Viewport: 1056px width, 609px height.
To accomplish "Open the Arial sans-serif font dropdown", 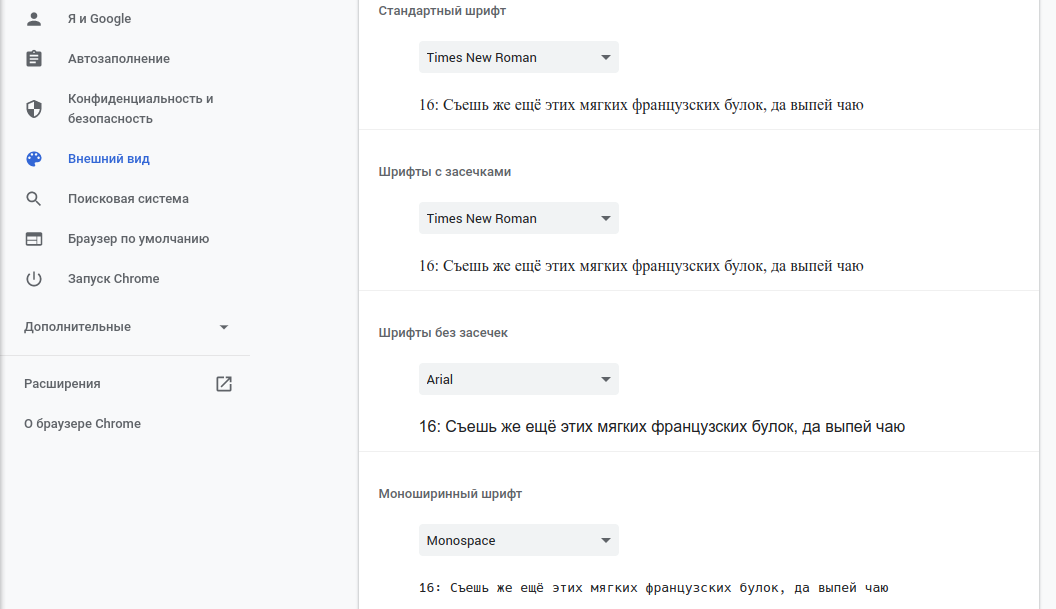I will 519,379.
